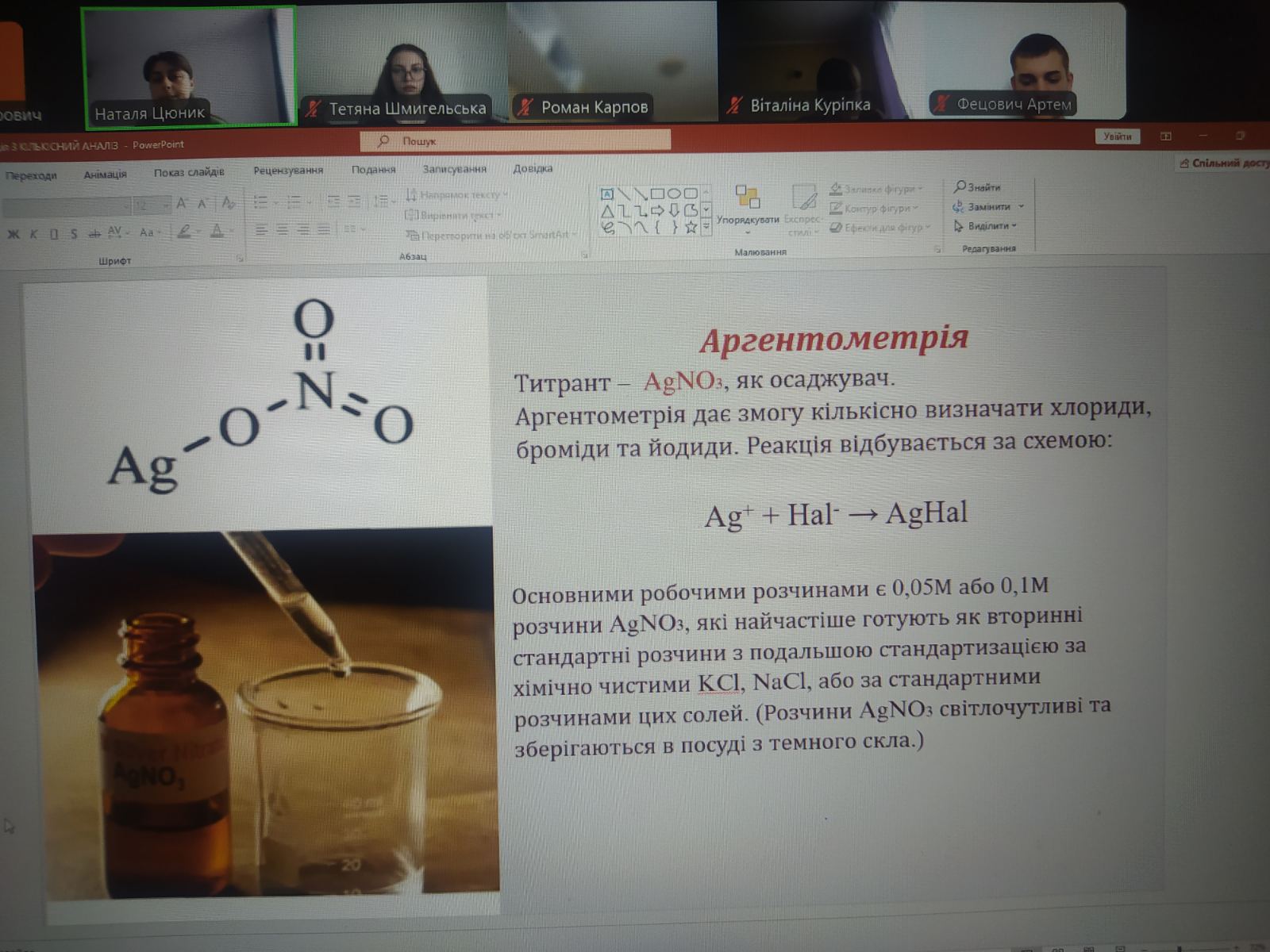Click the Знайти find icon
The width and height of the screenshot is (1270, 952).
(960, 186)
